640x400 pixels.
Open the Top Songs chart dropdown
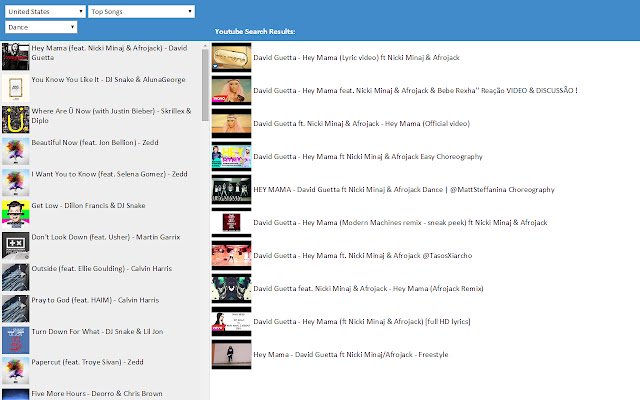pos(141,11)
